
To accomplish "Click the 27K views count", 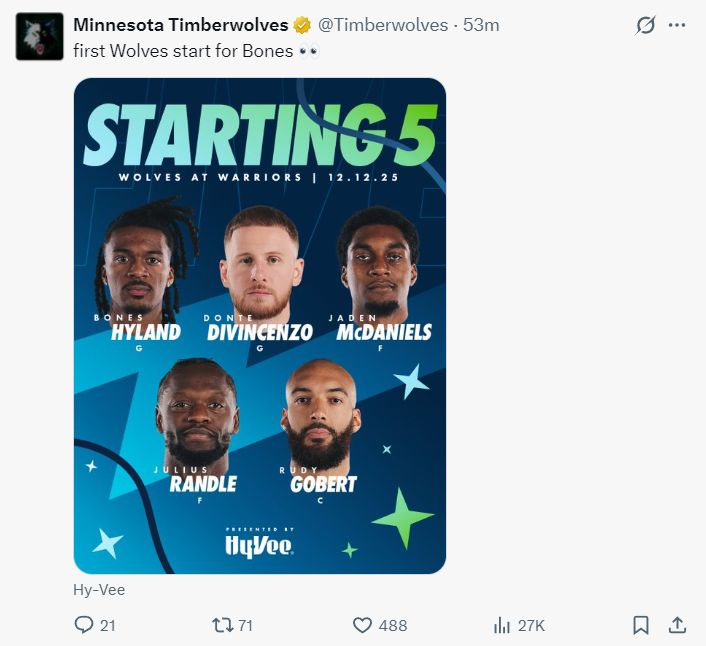I will point(531,625).
